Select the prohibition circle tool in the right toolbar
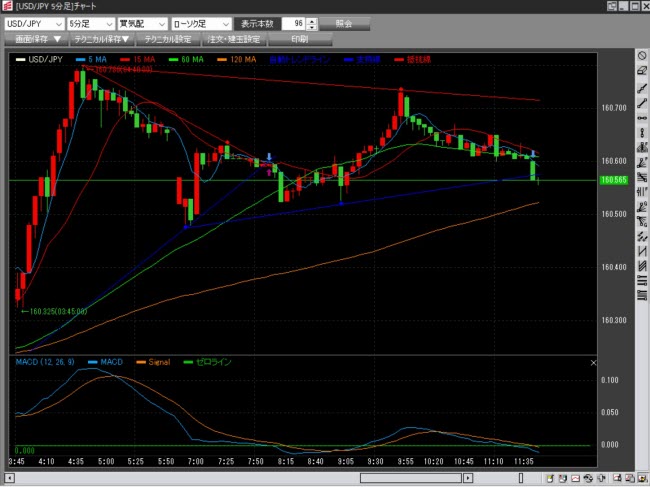Viewport: 650px width, 487px height. click(x=642, y=56)
